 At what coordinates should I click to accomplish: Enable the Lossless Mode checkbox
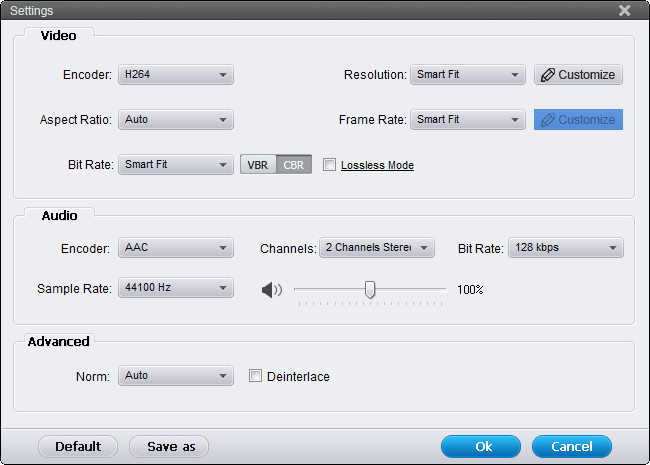point(329,165)
